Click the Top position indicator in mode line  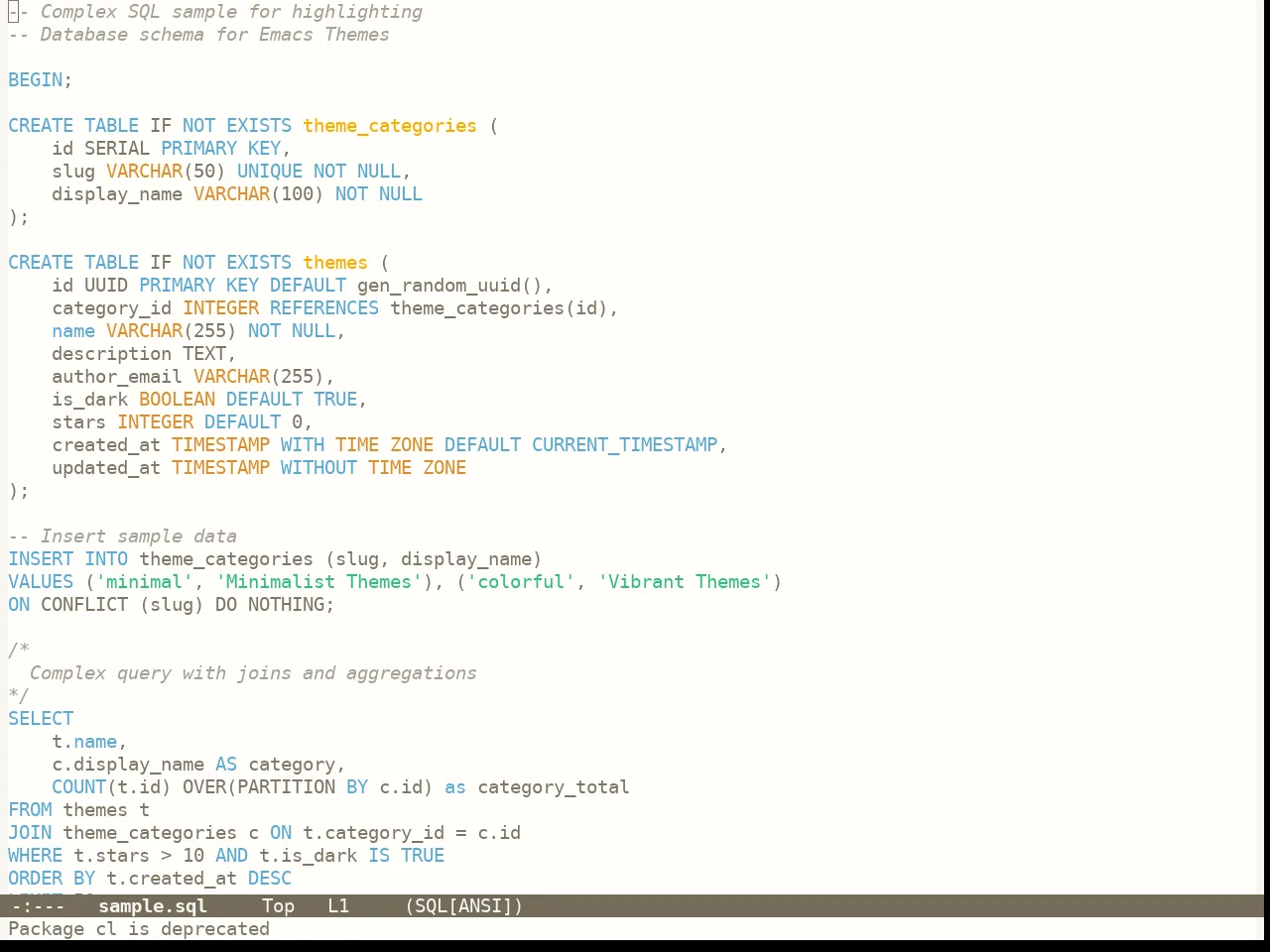point(278,905)
